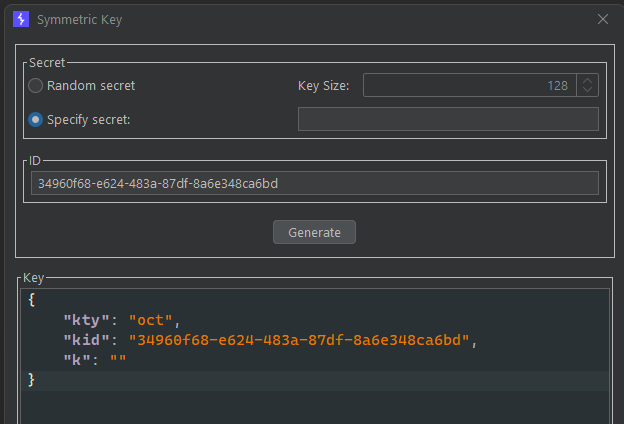
Task: Focus the Specify secret text field
Action: tap(448, 120)
